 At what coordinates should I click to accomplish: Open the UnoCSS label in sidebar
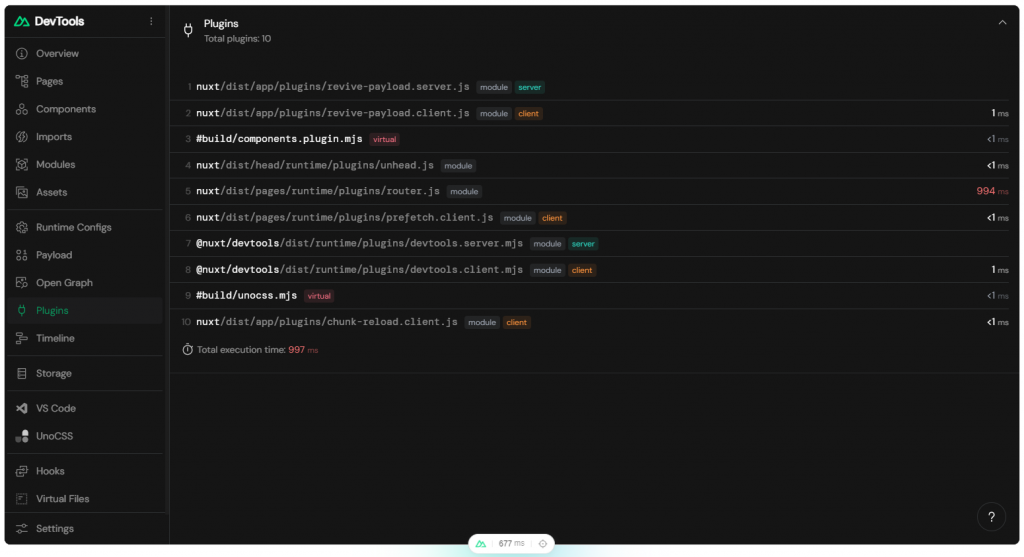tap(54, 436)
